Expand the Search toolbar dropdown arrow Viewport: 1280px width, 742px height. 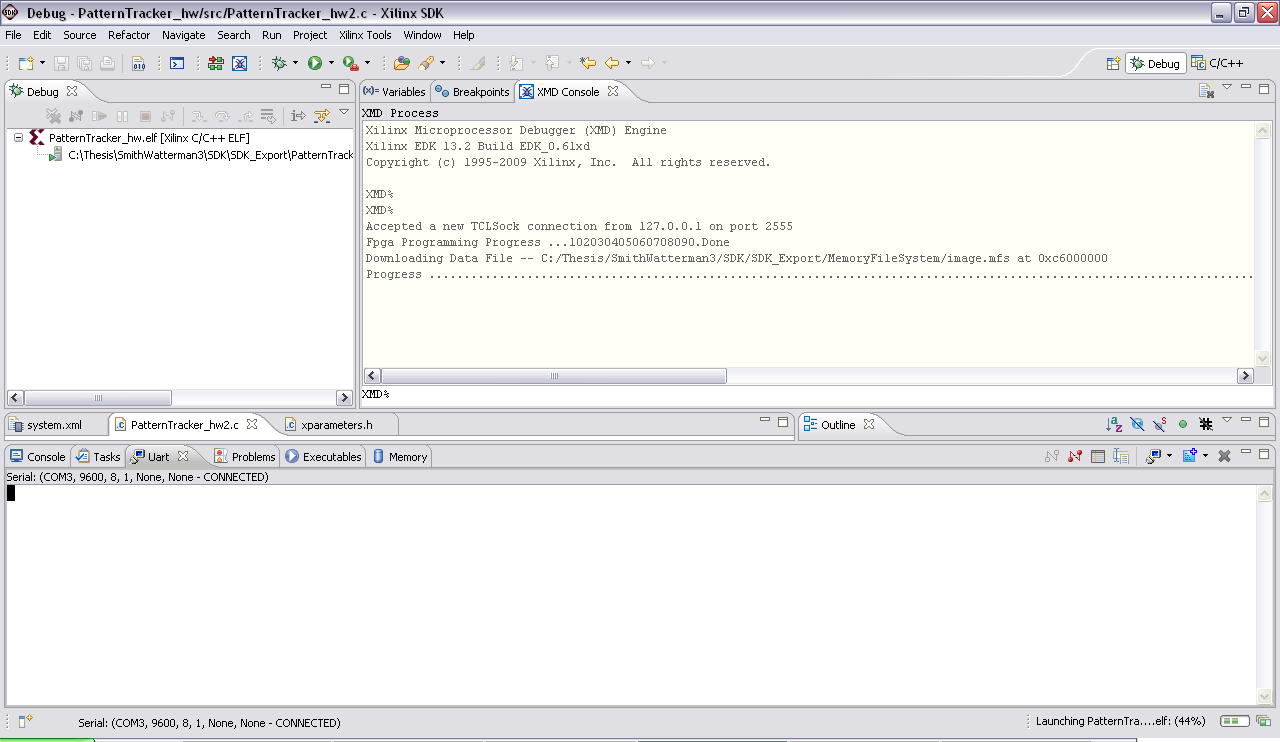click(x=442, y=63)
